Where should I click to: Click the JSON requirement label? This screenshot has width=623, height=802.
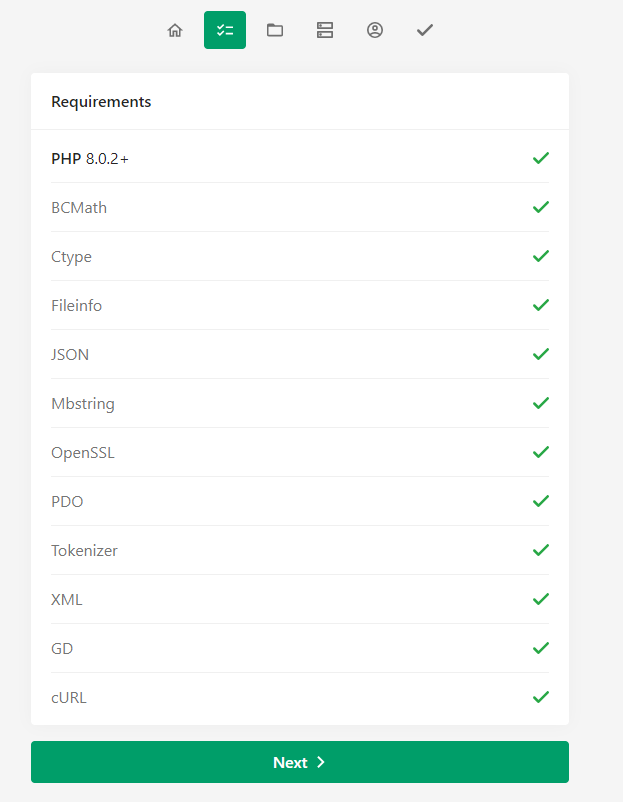point(70,354)
